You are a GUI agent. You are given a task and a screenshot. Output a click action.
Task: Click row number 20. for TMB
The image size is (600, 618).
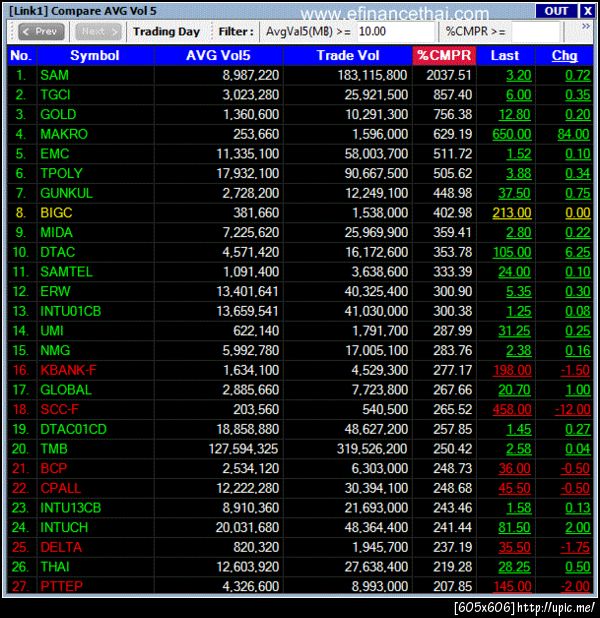point(20,449)
